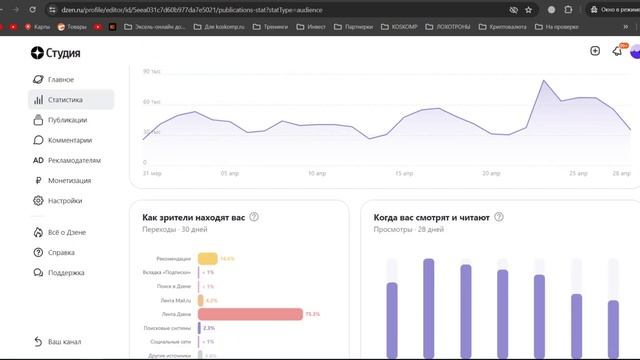Click the Поддержка chat bubbles icon
Image resolution: width=640 pixels, height=360 pixels.
tap(38, 272)
